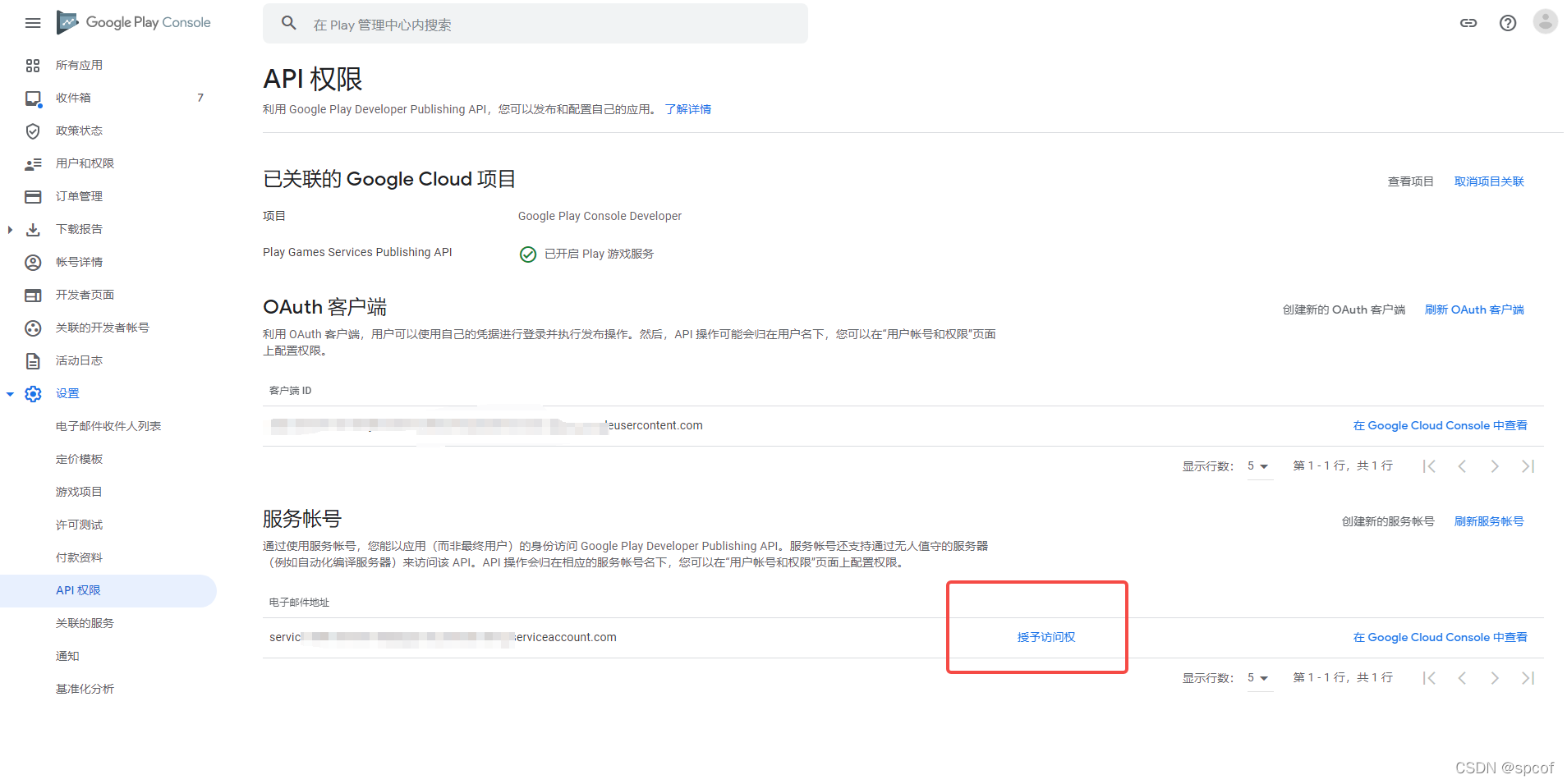
Task: Open rows-per-page dropdown in service accounts table
Action: [1259, 678]
